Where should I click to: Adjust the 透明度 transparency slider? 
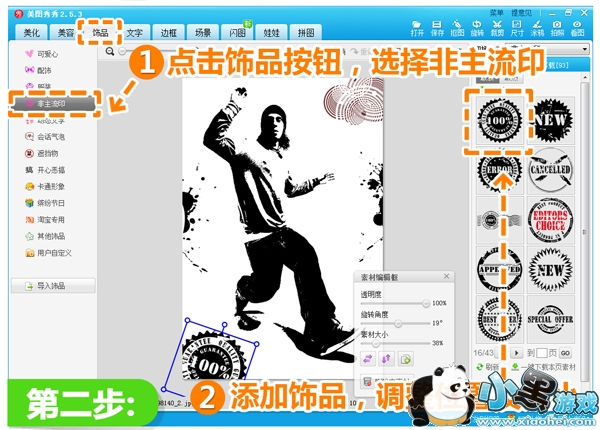426,303
